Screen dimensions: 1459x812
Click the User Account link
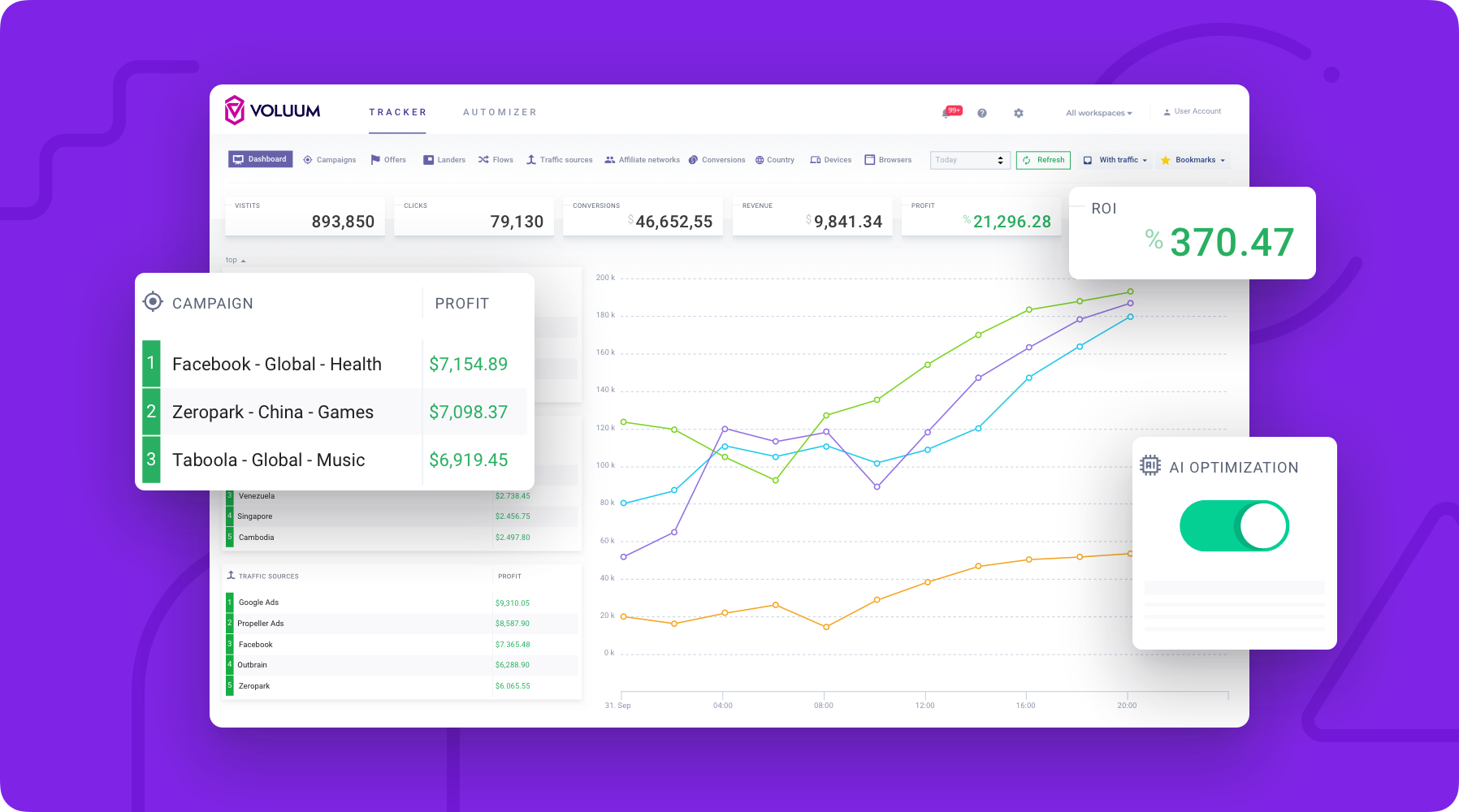(1192, 112)
